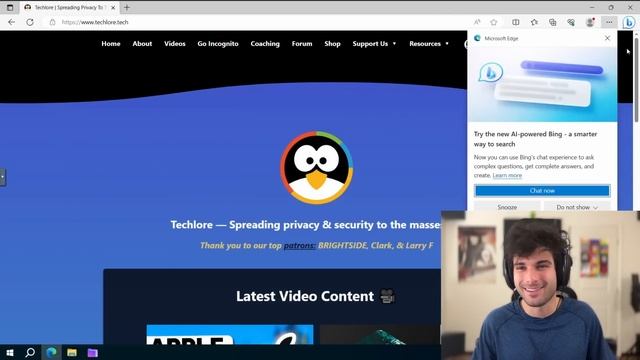Open the tab actions menu icon
Image resolution: width=640 pixels, height=360 pixels.
[10, 7]
